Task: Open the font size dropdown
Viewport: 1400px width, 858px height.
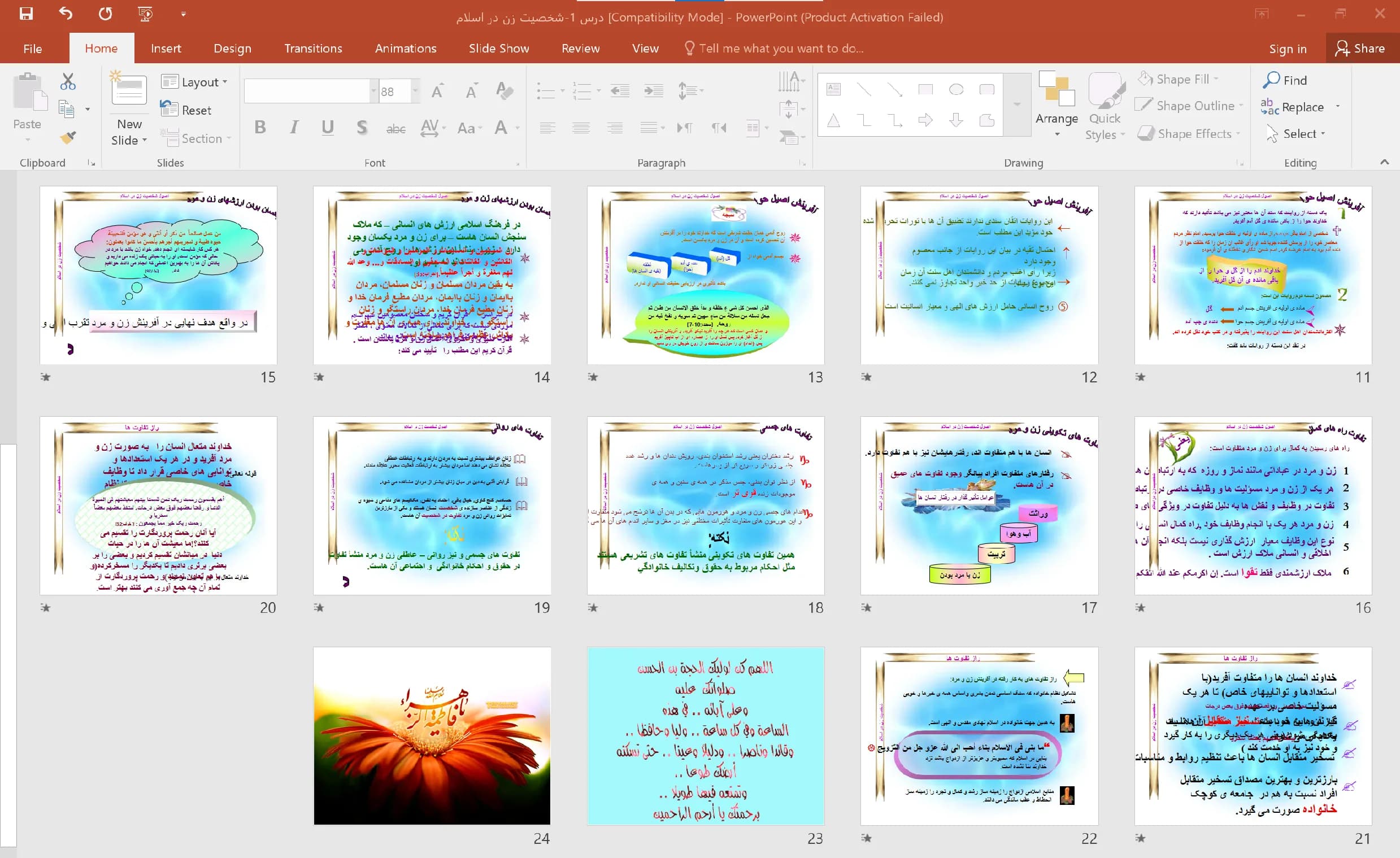Action: click(x=415, y=91)
